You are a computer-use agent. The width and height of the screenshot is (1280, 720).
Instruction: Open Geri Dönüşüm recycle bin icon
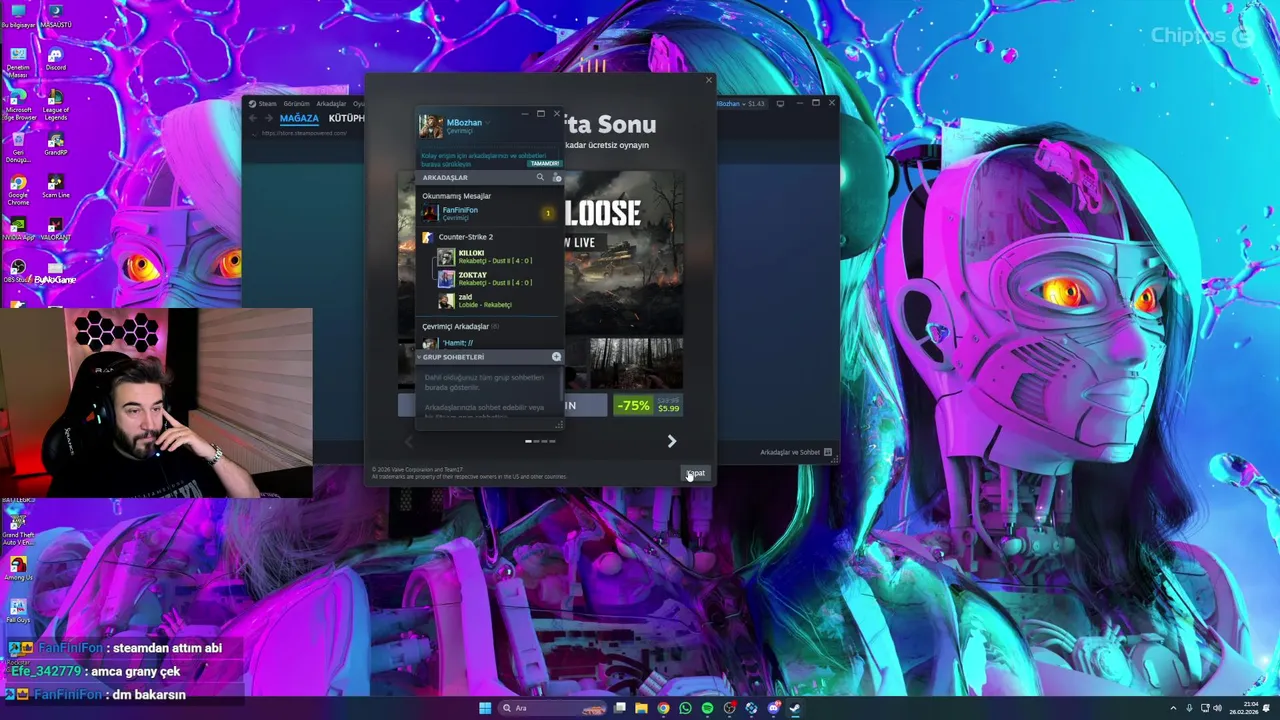tap(17, 148)
